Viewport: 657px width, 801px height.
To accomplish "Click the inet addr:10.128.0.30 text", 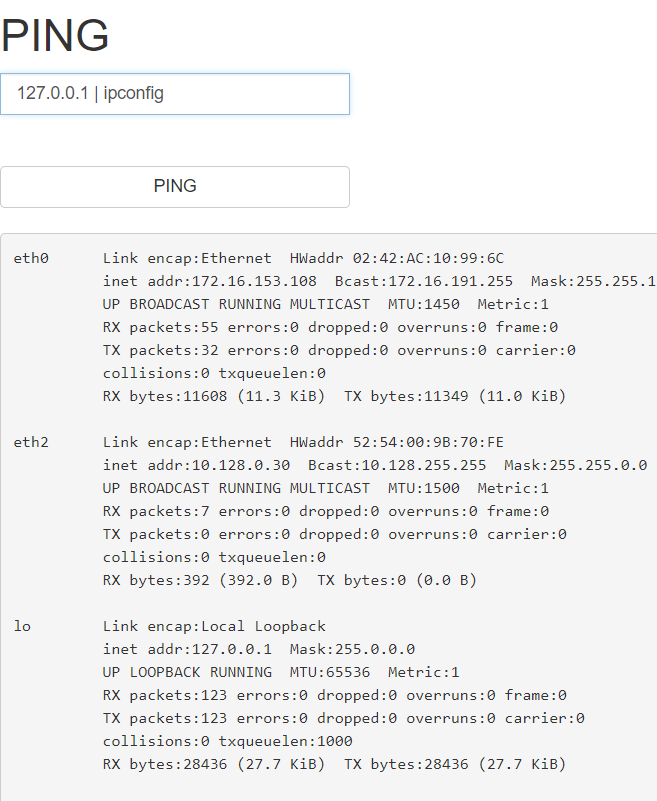I will [196, 465].
